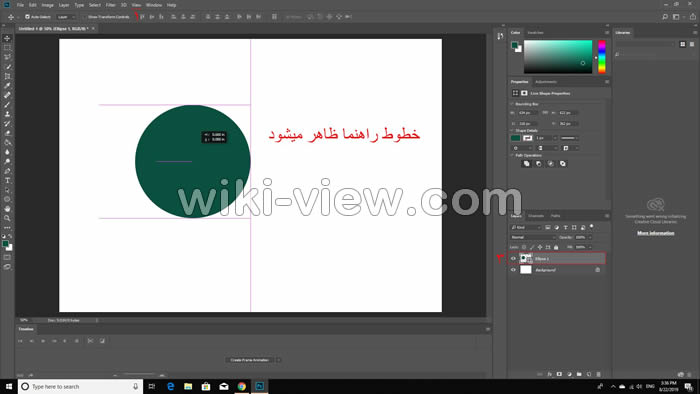Screen dimensions: 700x394
Task: Open the View menu
Action: point(136,5)
